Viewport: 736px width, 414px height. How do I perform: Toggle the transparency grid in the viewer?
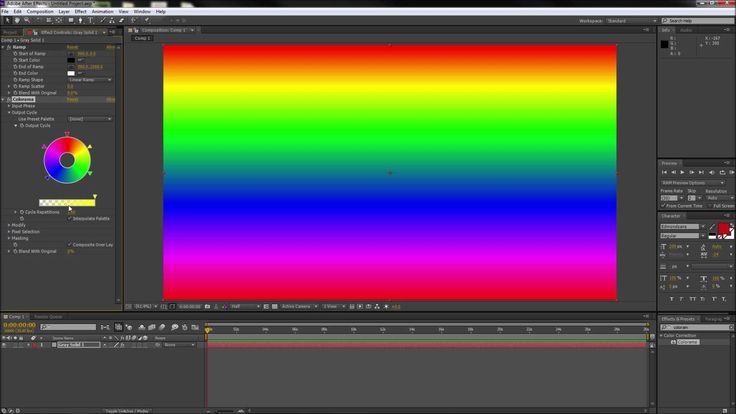tap(275, 307)
